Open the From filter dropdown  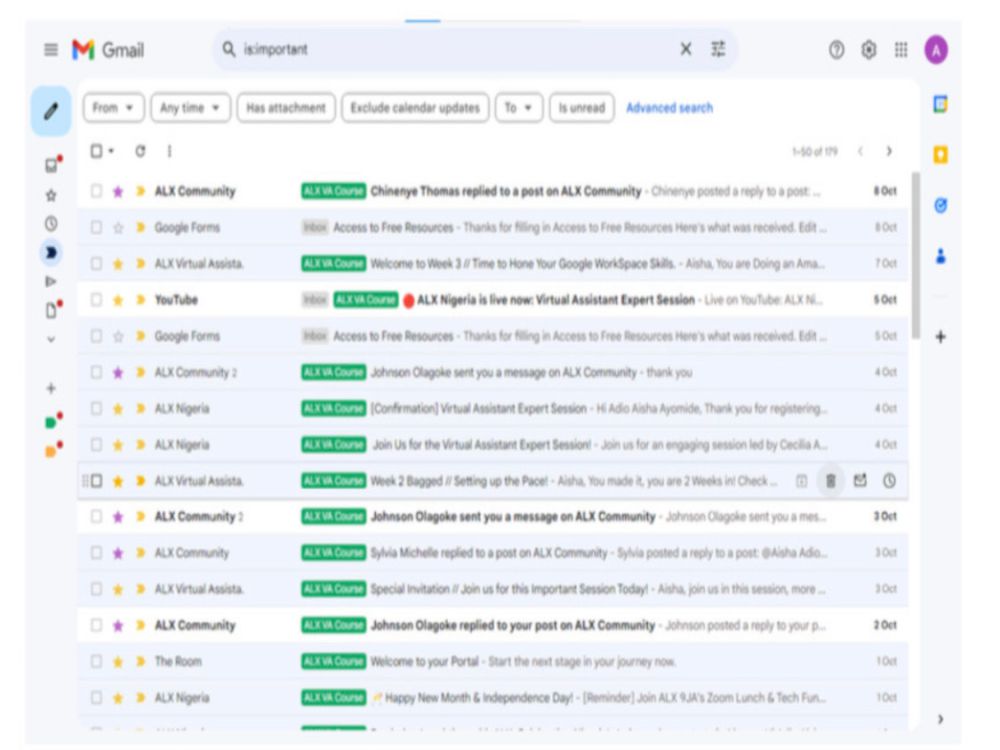114,108
